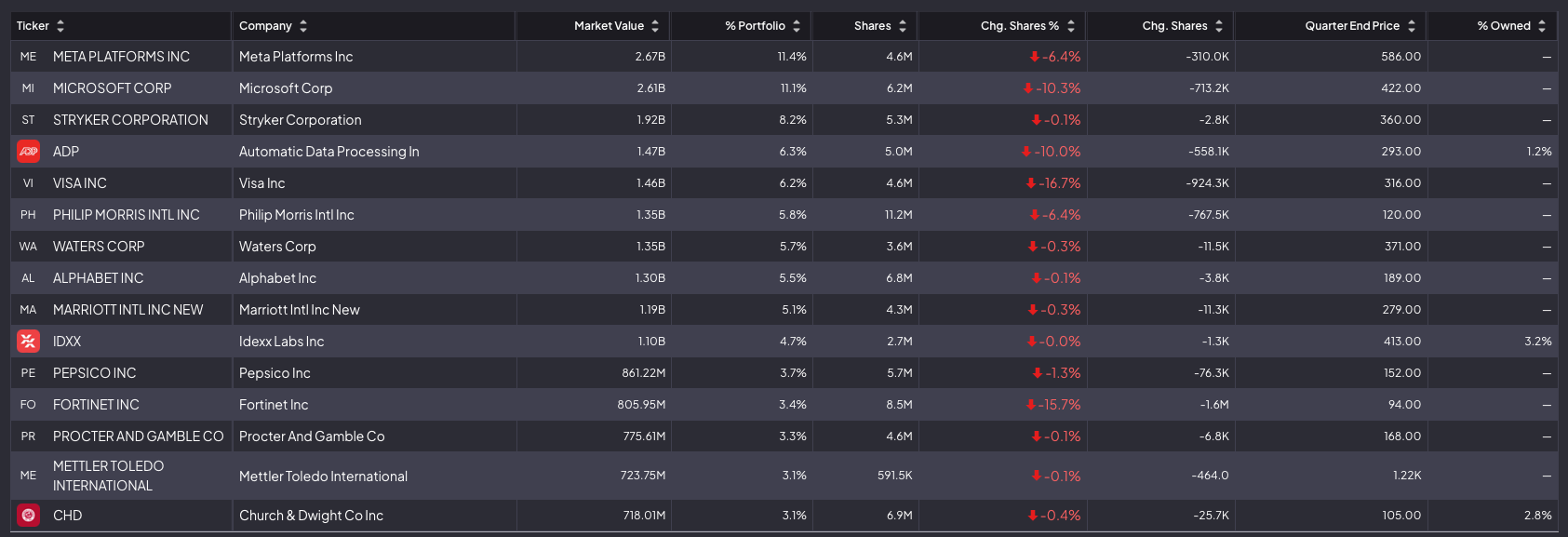The image size is (1568, 537).
Task: Click the AL placeholder icon for Alphabet
Action: [28, 278]
